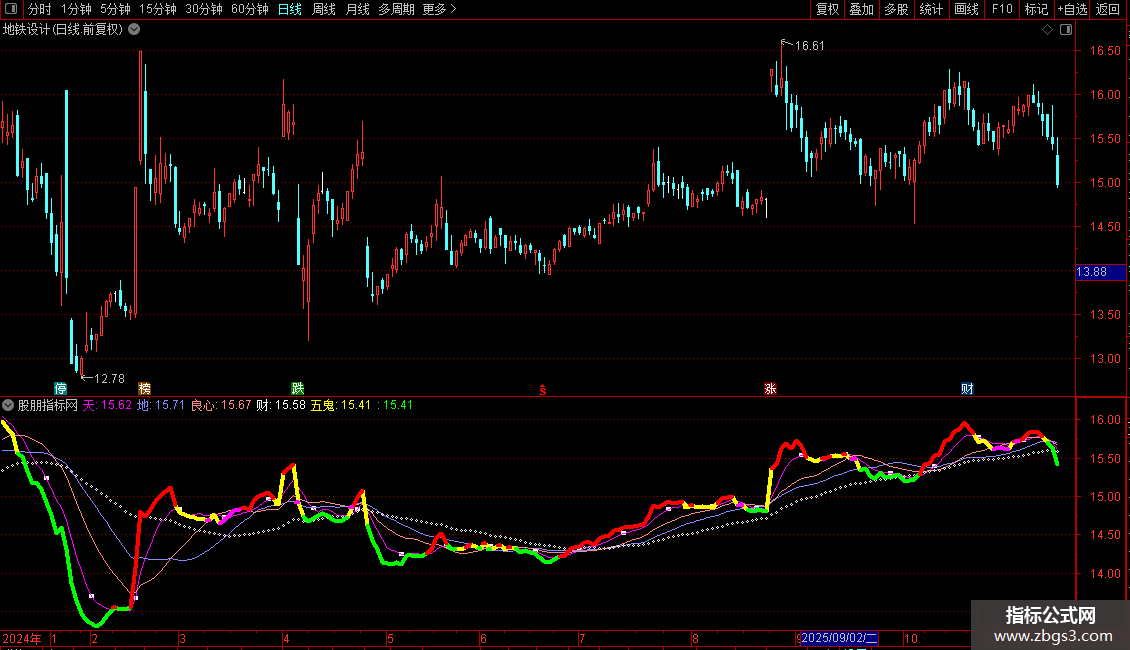Click the 2025/09/02 date label
This screenshot has height=650, width=1130.
(839, 638)
